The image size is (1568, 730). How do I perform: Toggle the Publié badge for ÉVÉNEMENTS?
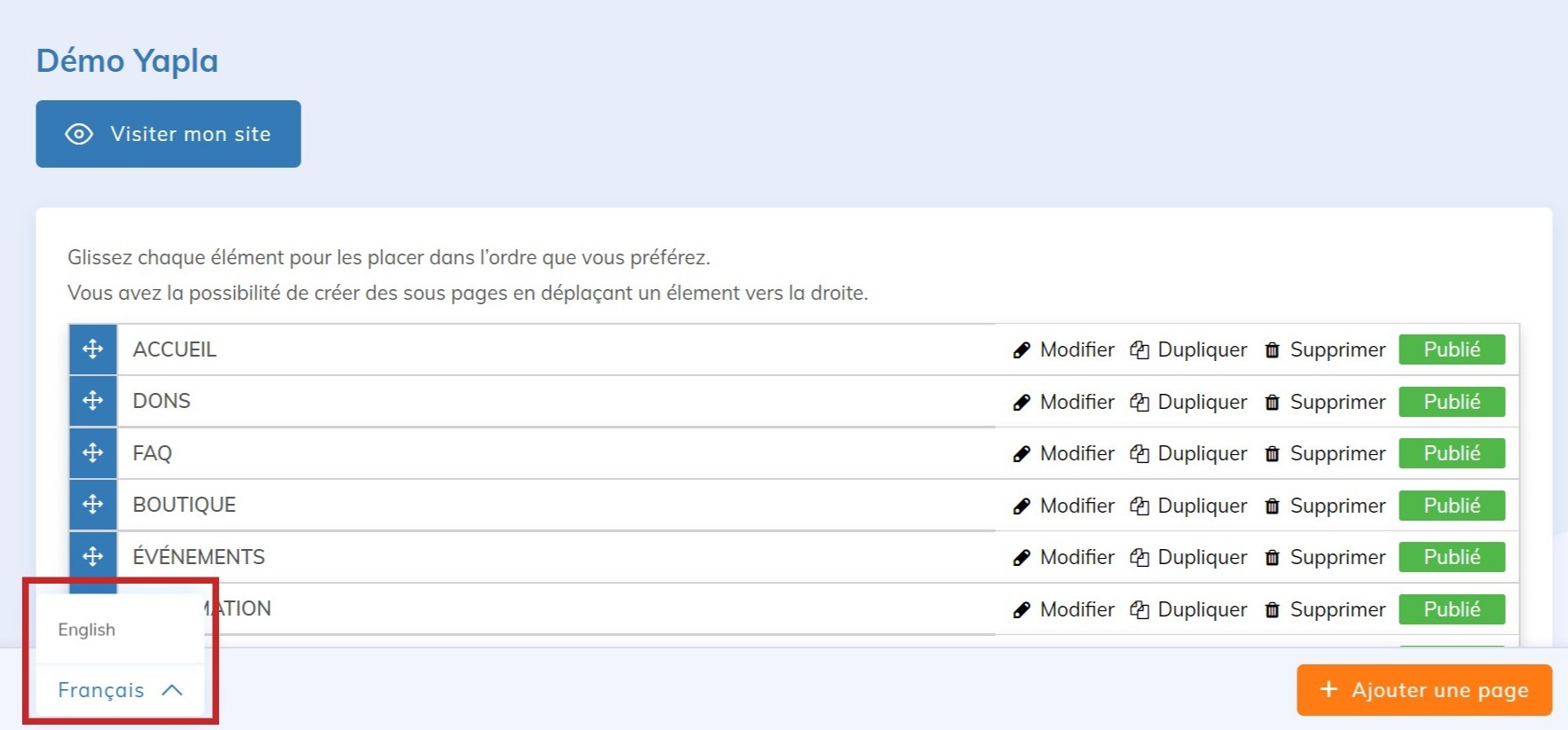point(1451,557)
